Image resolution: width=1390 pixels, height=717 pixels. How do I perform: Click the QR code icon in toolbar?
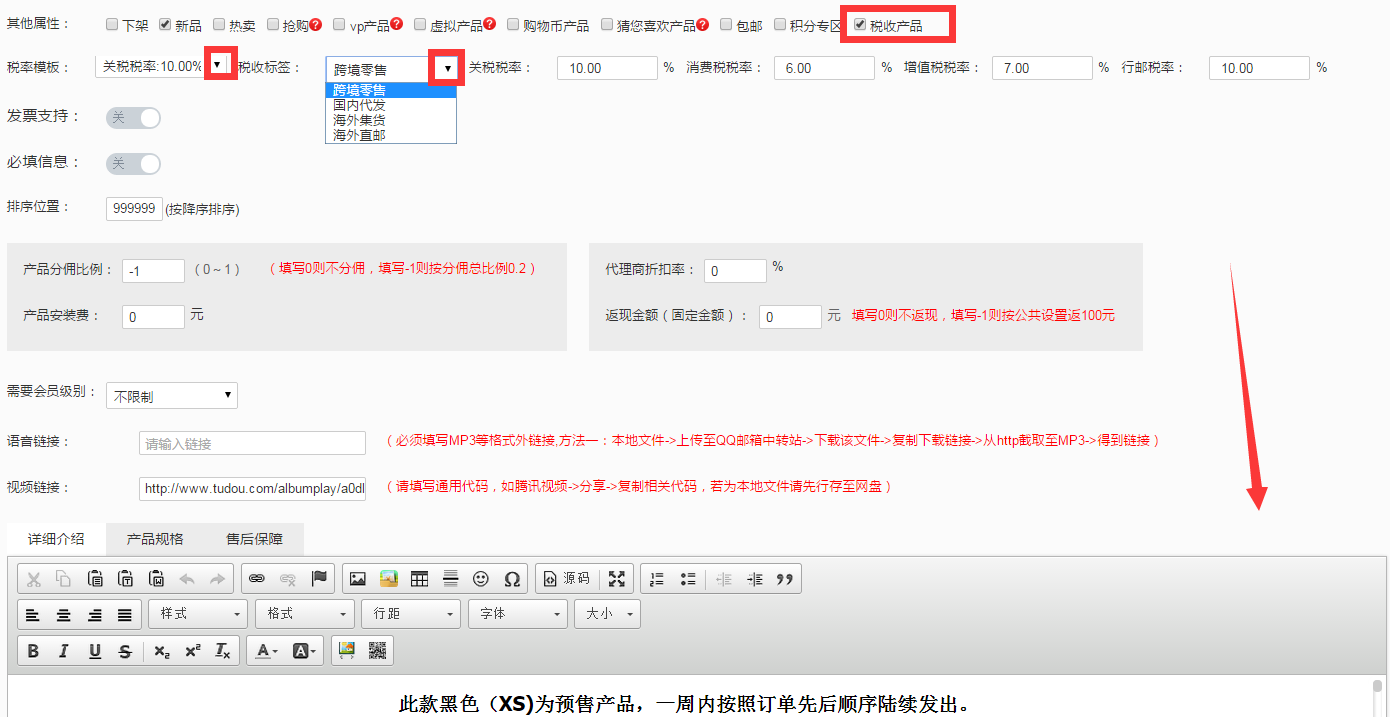[377, 651]
